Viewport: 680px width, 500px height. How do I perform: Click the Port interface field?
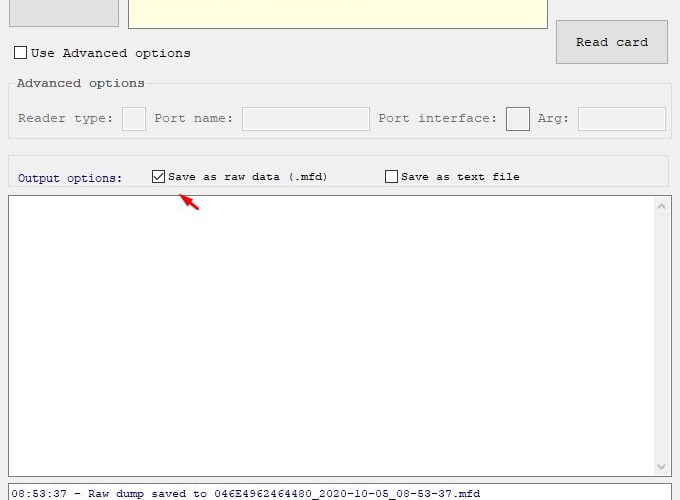[x=518, y=119]
